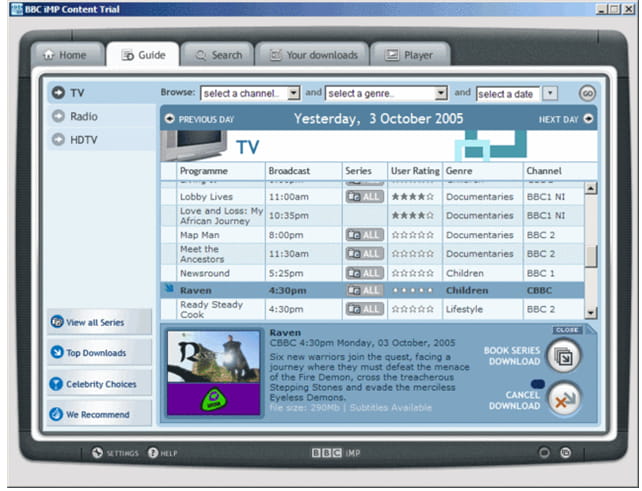642x491 pixels.
Task: Rate Love and Loss using its stars
Action: click(412, 215)
